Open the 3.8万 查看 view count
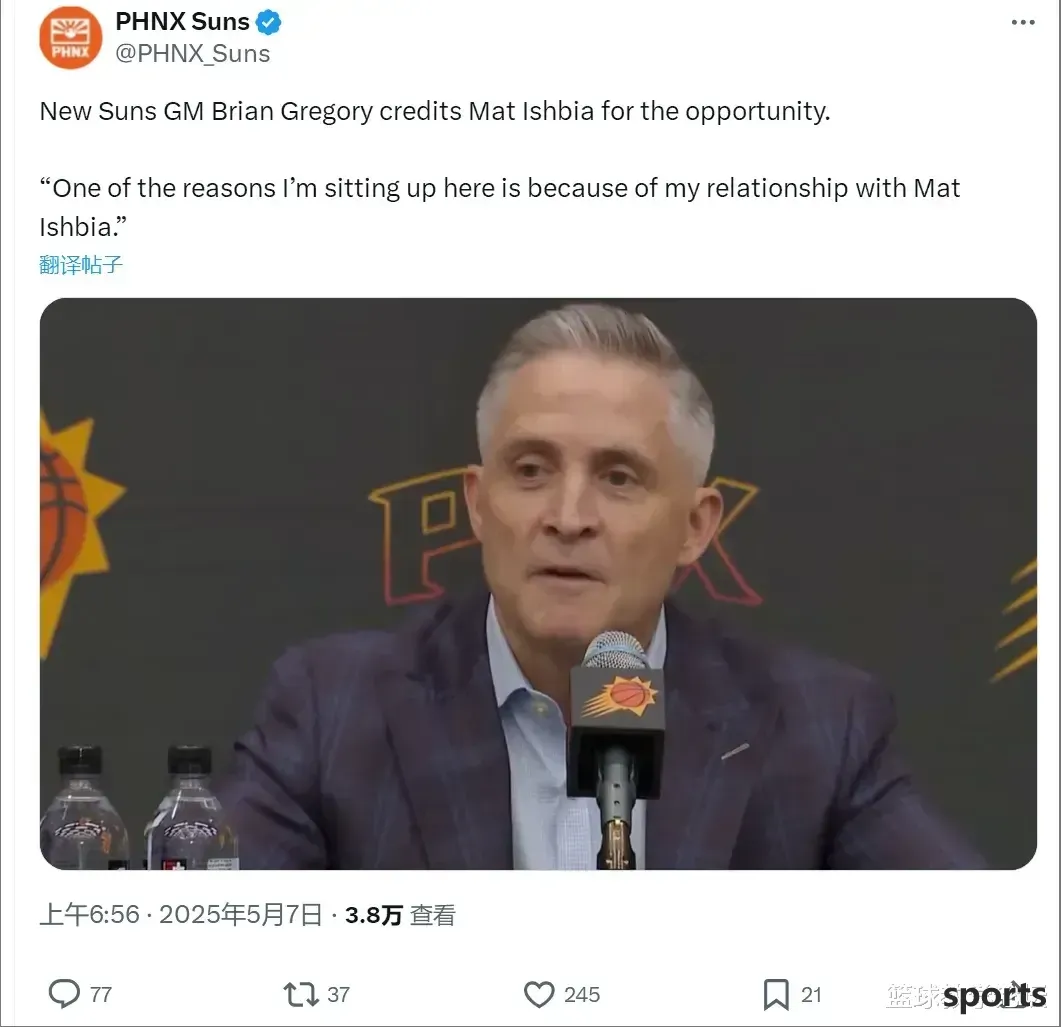This screenshot has height=1027, width=1061. (400, 915)
